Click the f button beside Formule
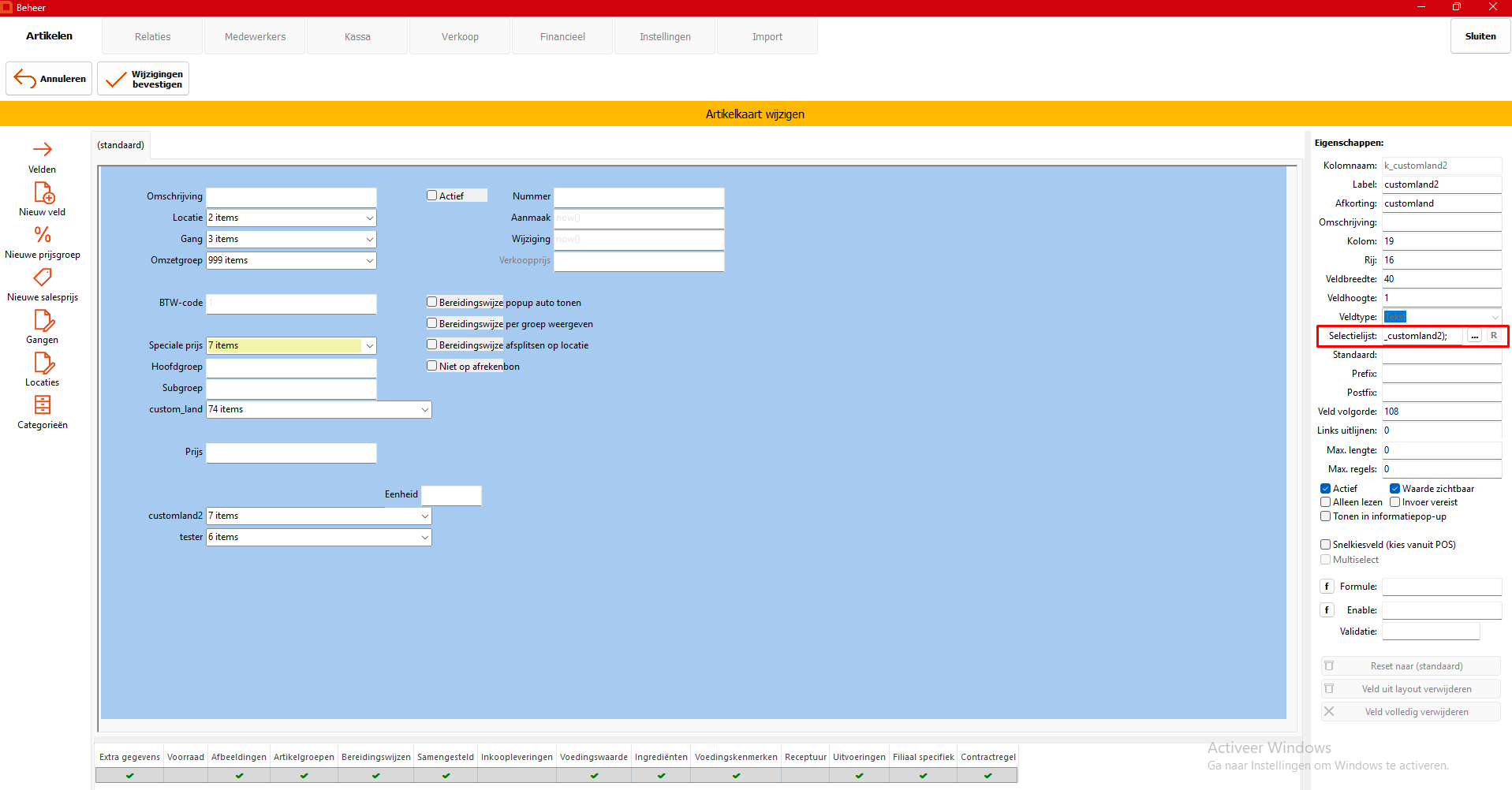 click(x=1327, y=587)
